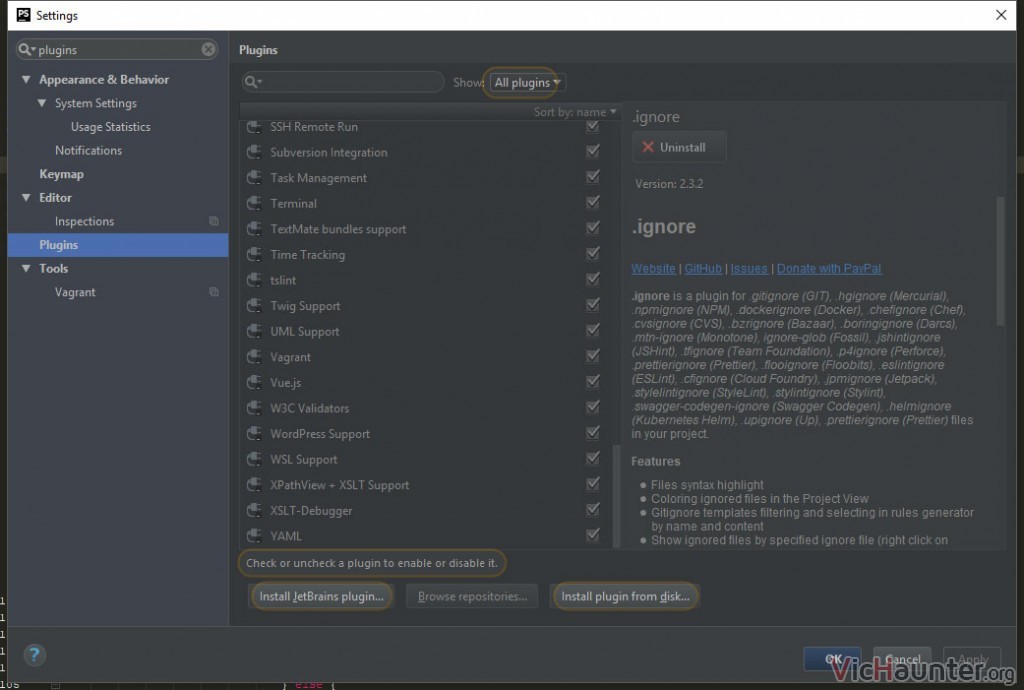Open the Donate with PayPal link
This screenshot has width=1024, height=690.
tap(829, 268)
